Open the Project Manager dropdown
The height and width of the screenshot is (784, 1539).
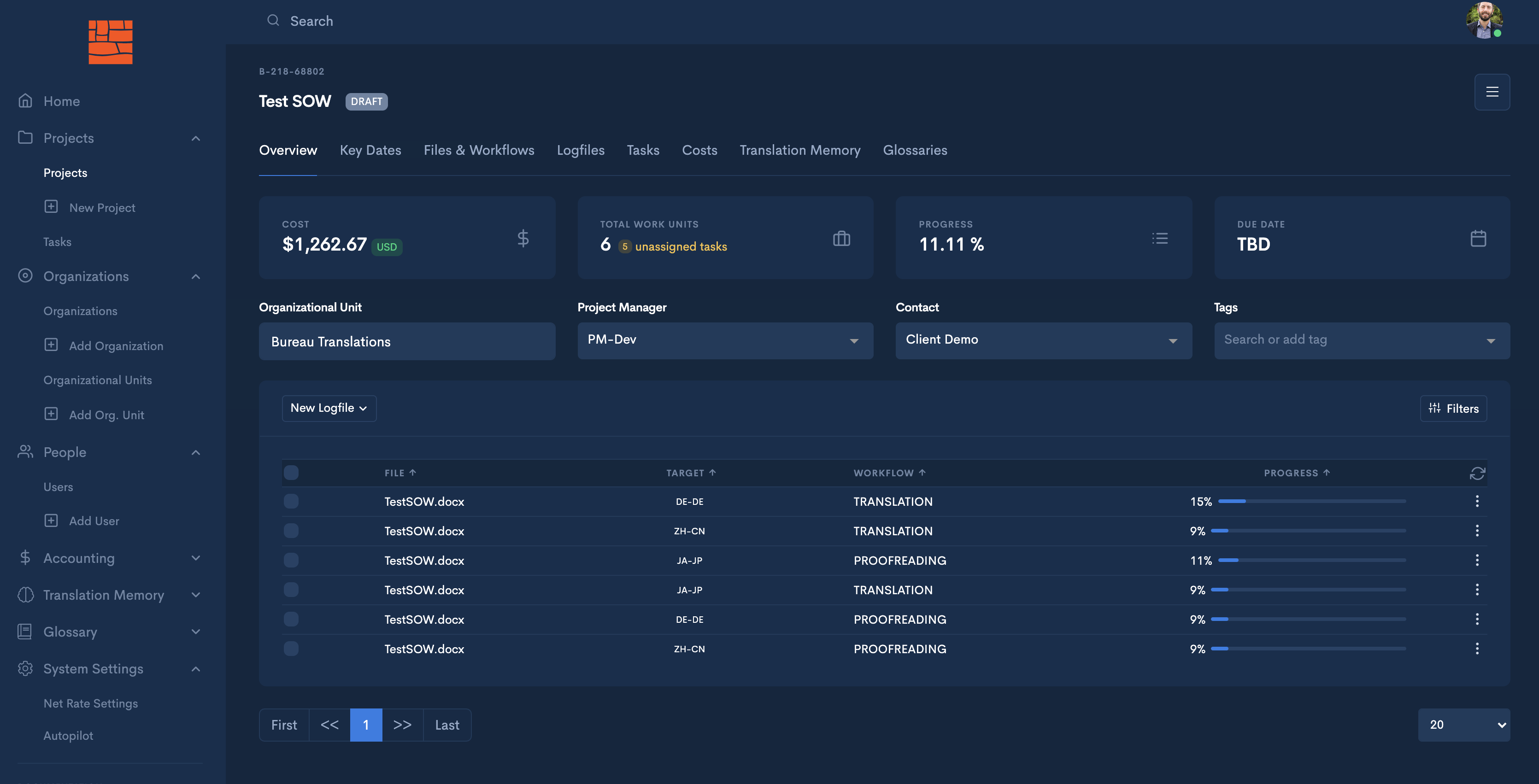click(854, 340)
